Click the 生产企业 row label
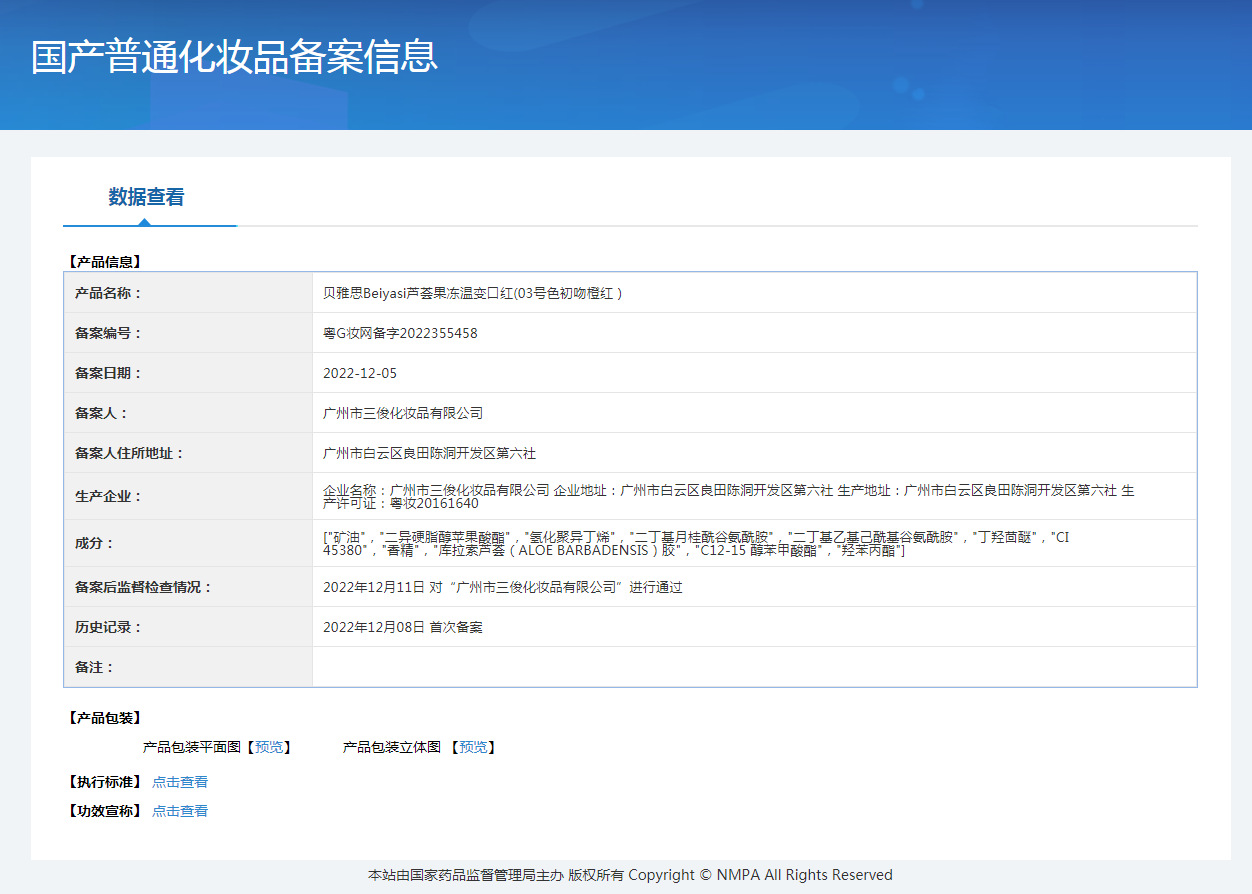Viewport: 1252px width, 894px height. [x=109, y=496]
